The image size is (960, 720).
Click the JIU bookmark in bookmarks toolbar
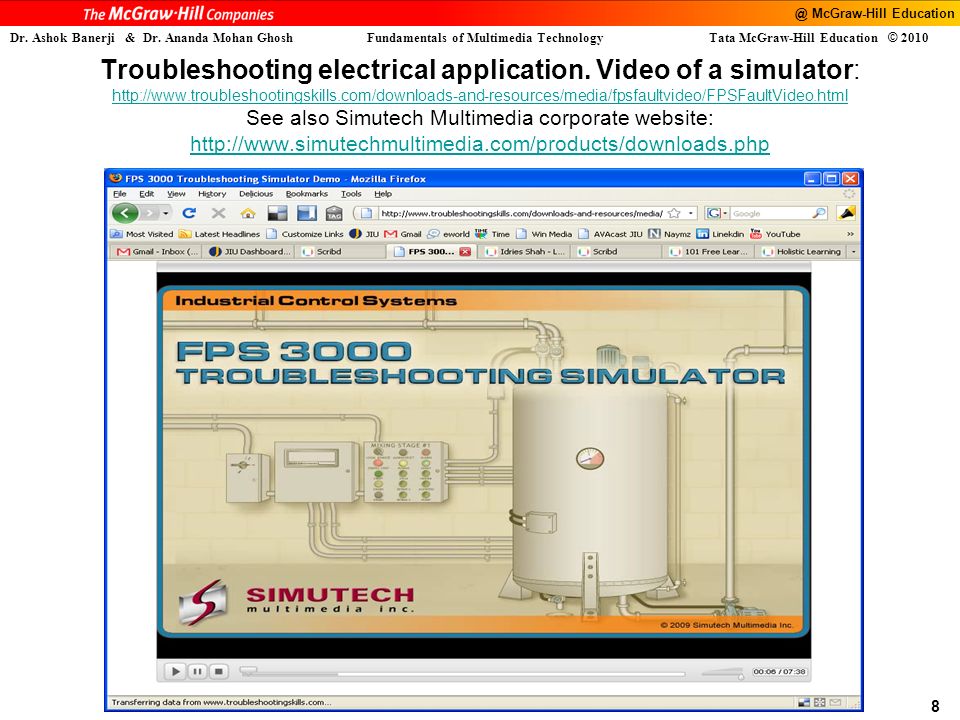[364, 234]
